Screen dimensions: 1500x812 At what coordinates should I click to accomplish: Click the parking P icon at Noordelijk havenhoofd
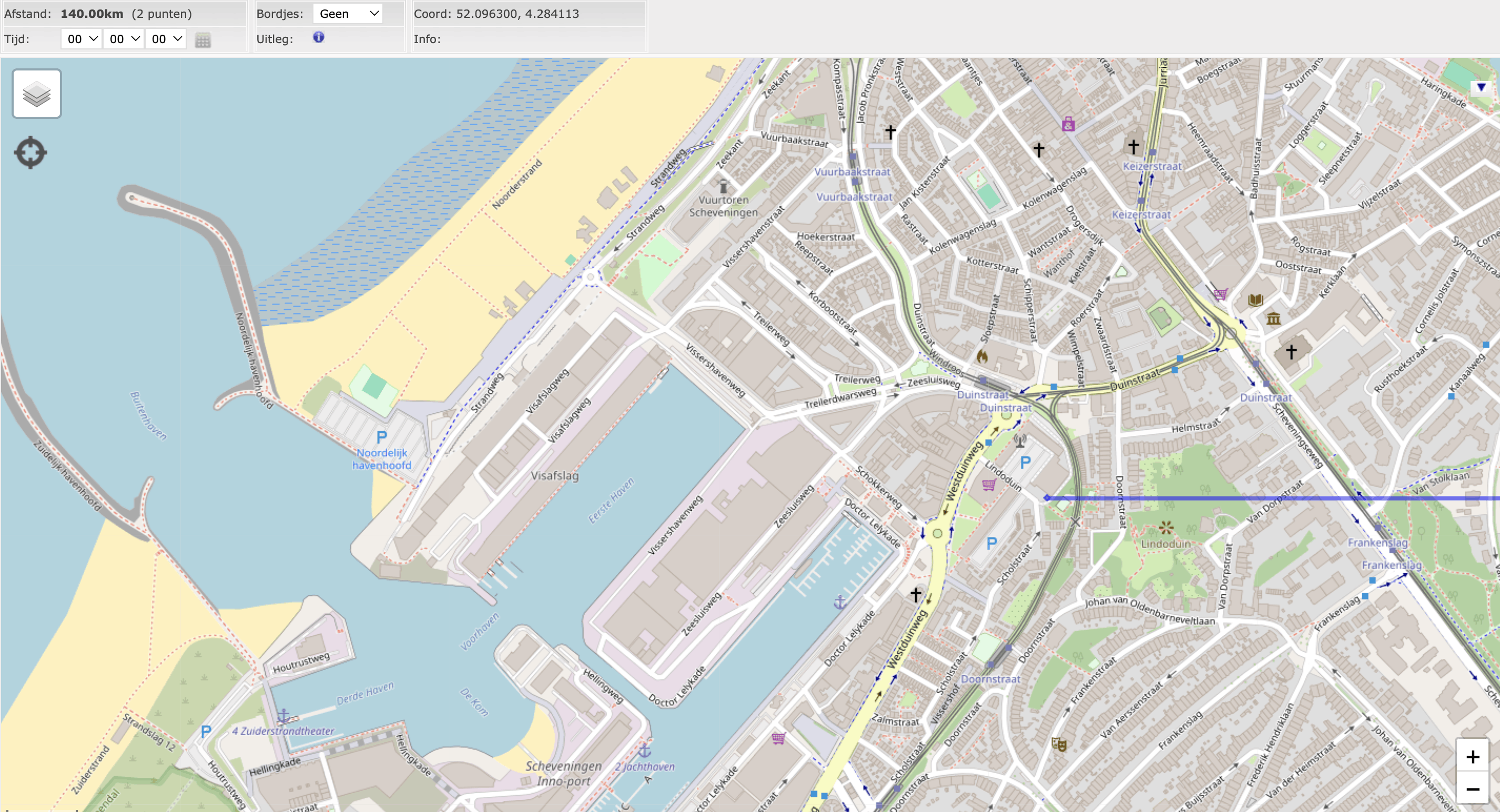pyautogui.click(x=381, y=437)
